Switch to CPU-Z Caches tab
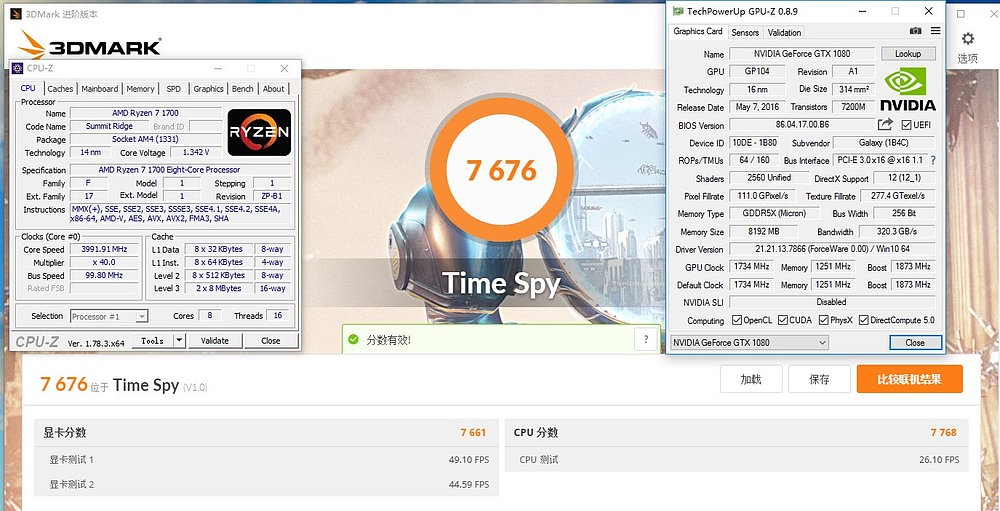This screenshot has width=1000, height=511. tap(60, 89)
